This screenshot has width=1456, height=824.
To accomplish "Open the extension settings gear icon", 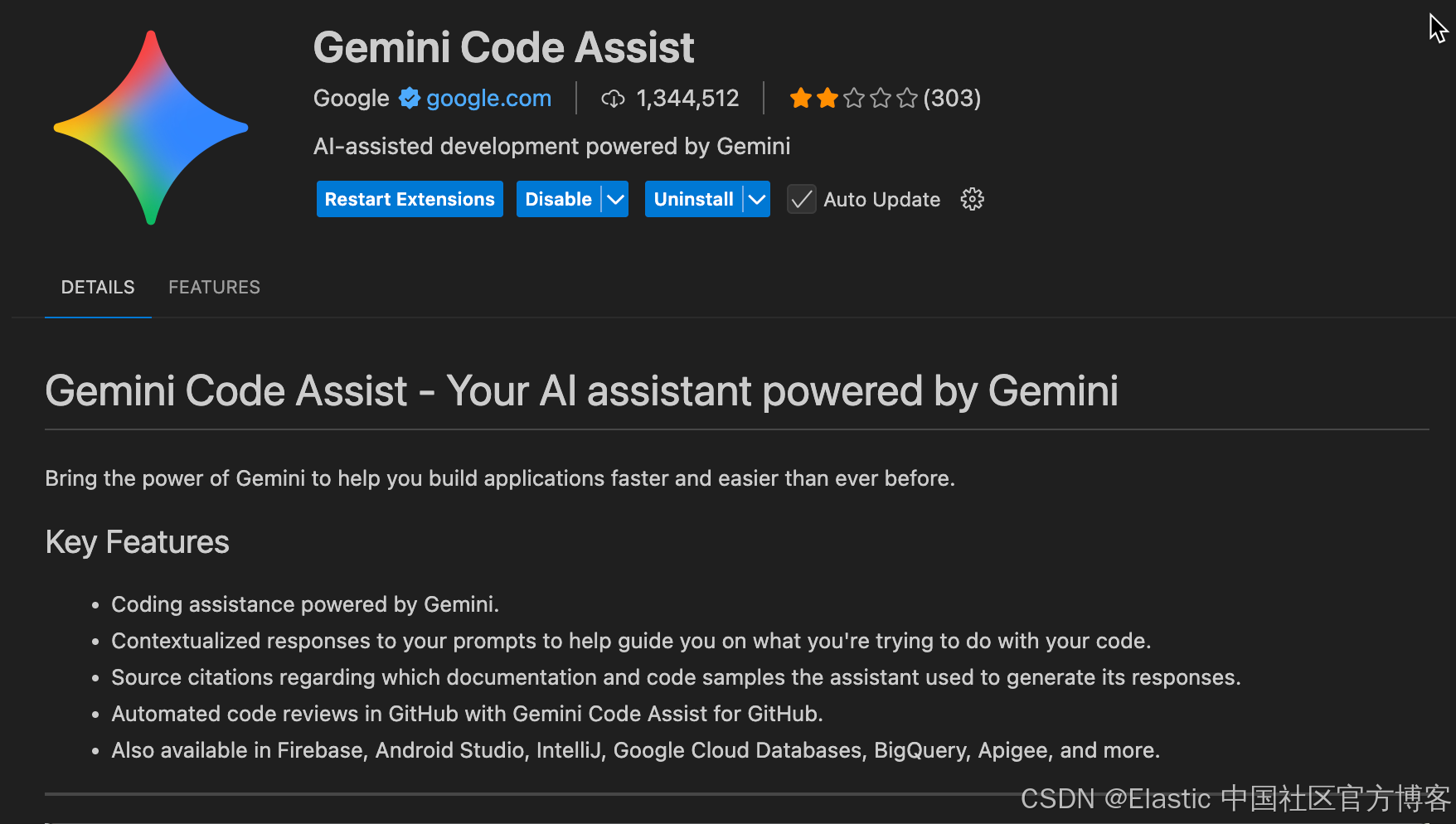I will pyautogui.click(x=972, y=199).
